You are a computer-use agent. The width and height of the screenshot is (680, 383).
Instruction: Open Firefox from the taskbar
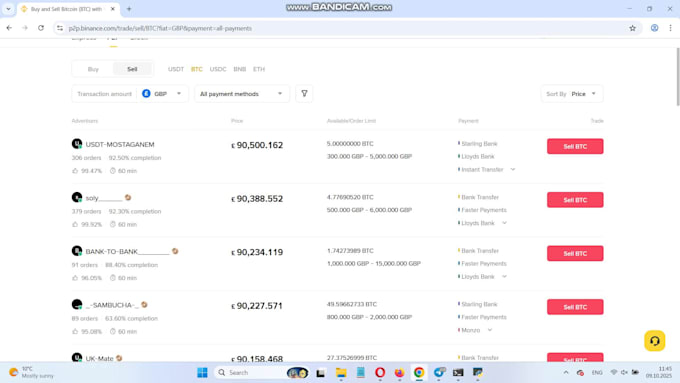(x=399, y=373)
